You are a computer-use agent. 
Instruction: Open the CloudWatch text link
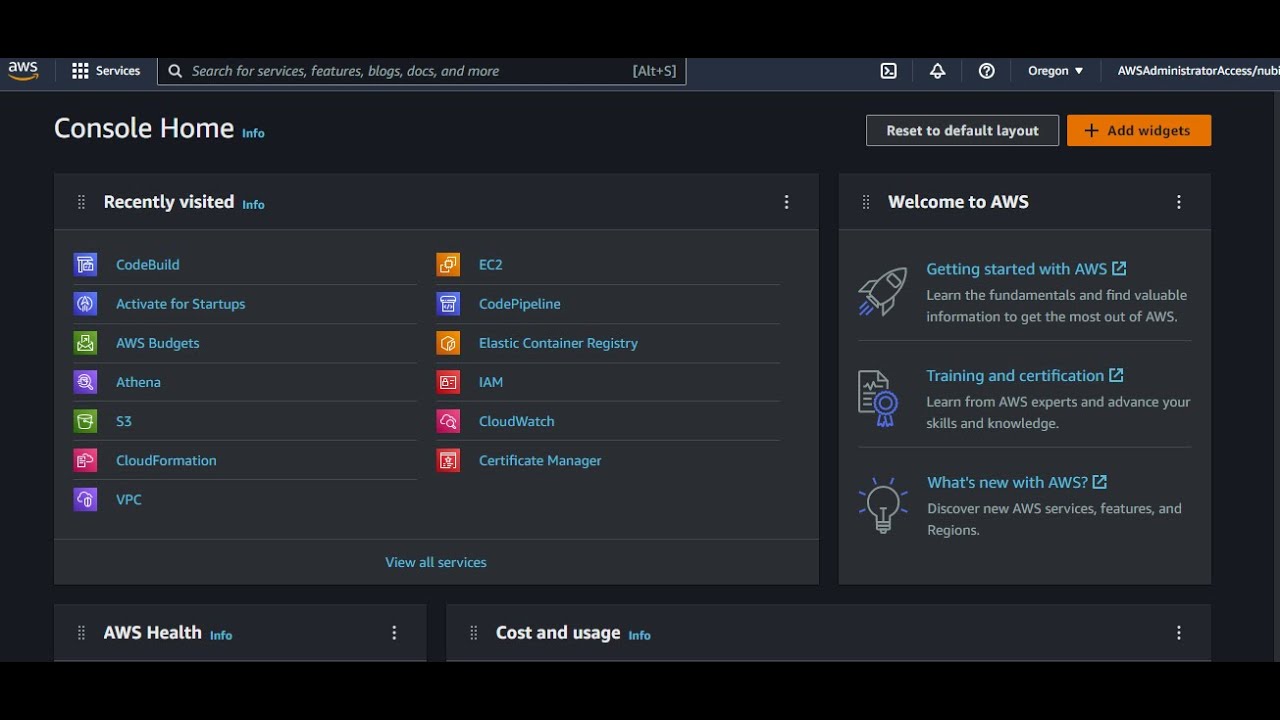(517, 421)
